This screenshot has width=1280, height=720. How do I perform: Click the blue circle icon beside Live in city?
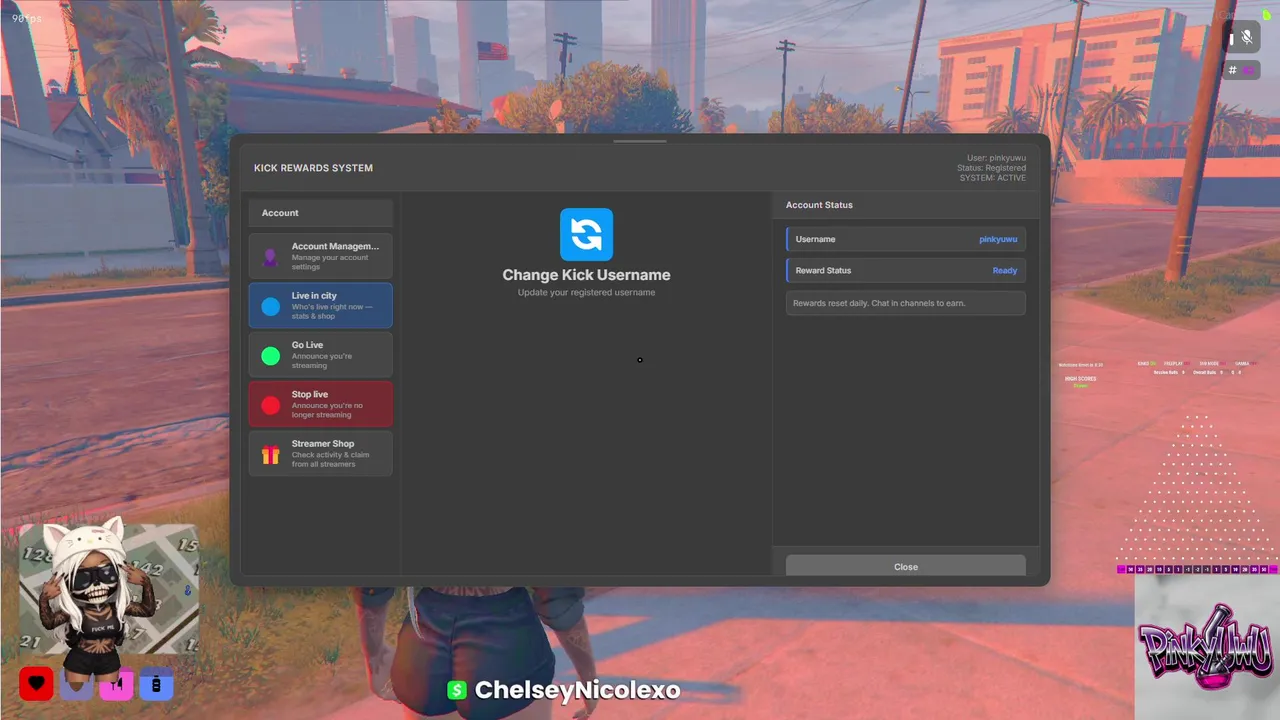pyautogui.click(x=270, y=306)
